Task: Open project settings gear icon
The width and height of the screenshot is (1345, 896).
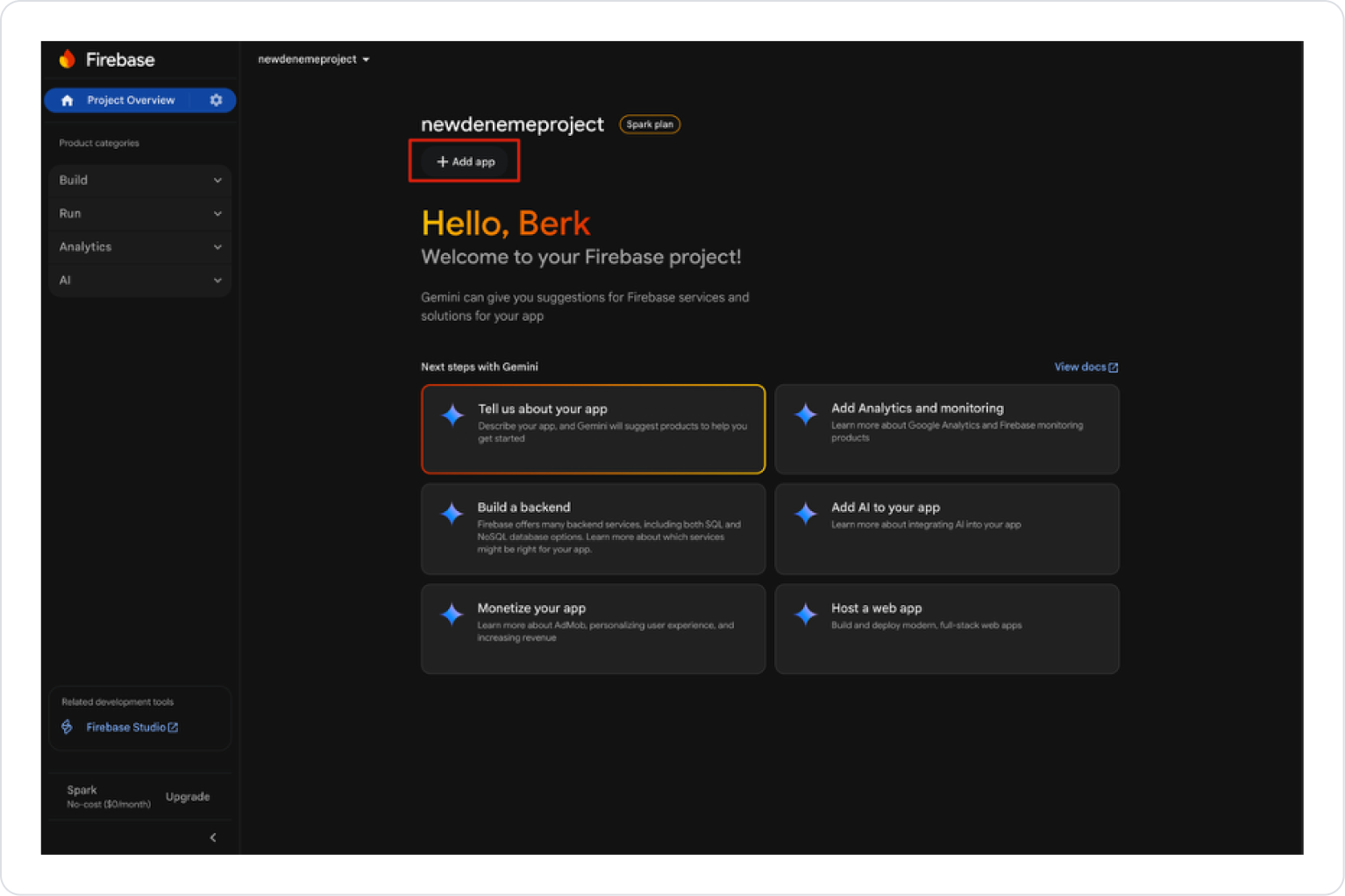Action: coord(216,100)
